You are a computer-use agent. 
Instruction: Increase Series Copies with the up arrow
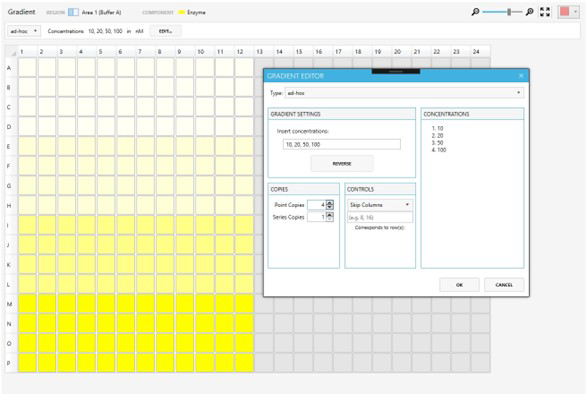point(329,215)
